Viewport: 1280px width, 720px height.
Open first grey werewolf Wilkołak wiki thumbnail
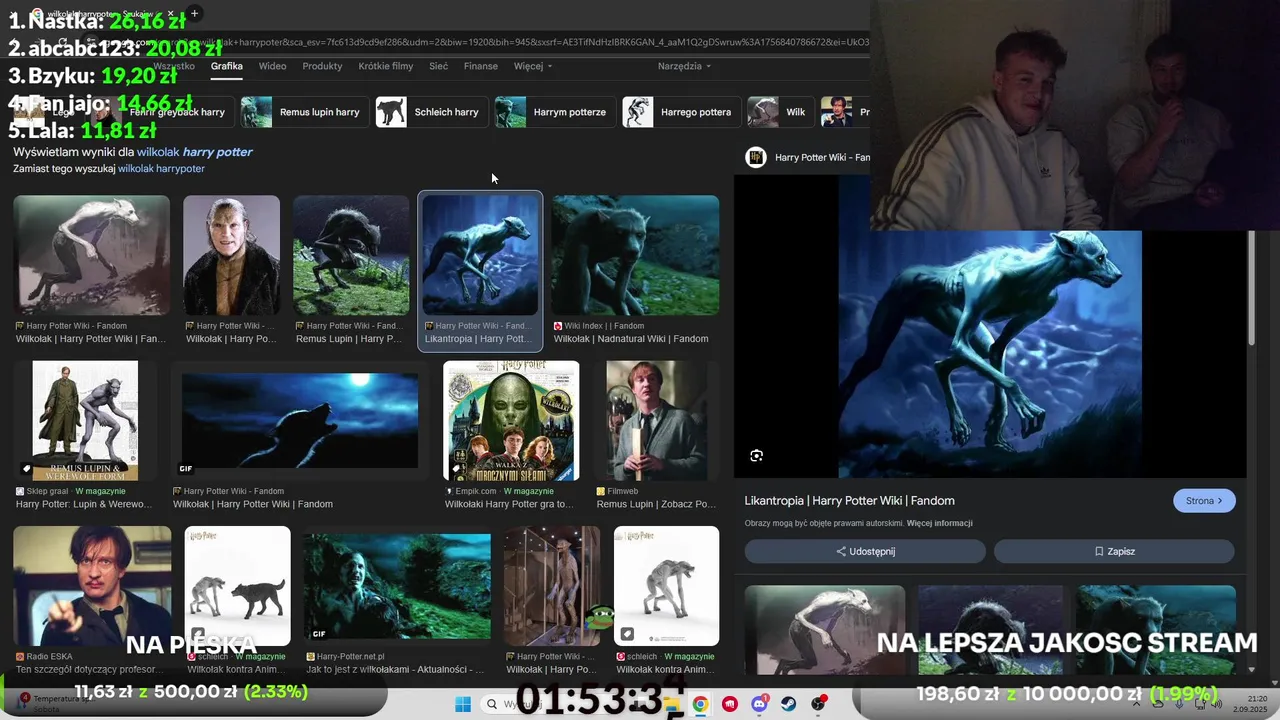pyautogui.click(x=91, y=255)
